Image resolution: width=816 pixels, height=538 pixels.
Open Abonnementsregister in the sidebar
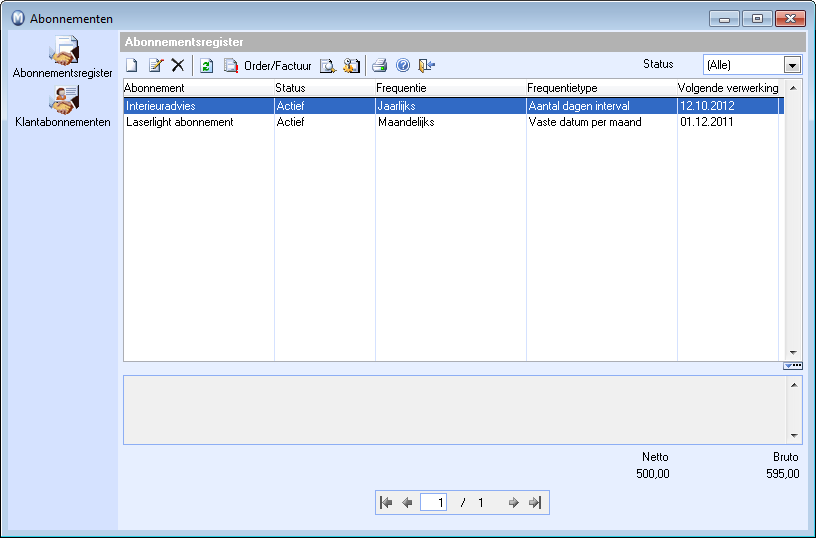point(62,57)
